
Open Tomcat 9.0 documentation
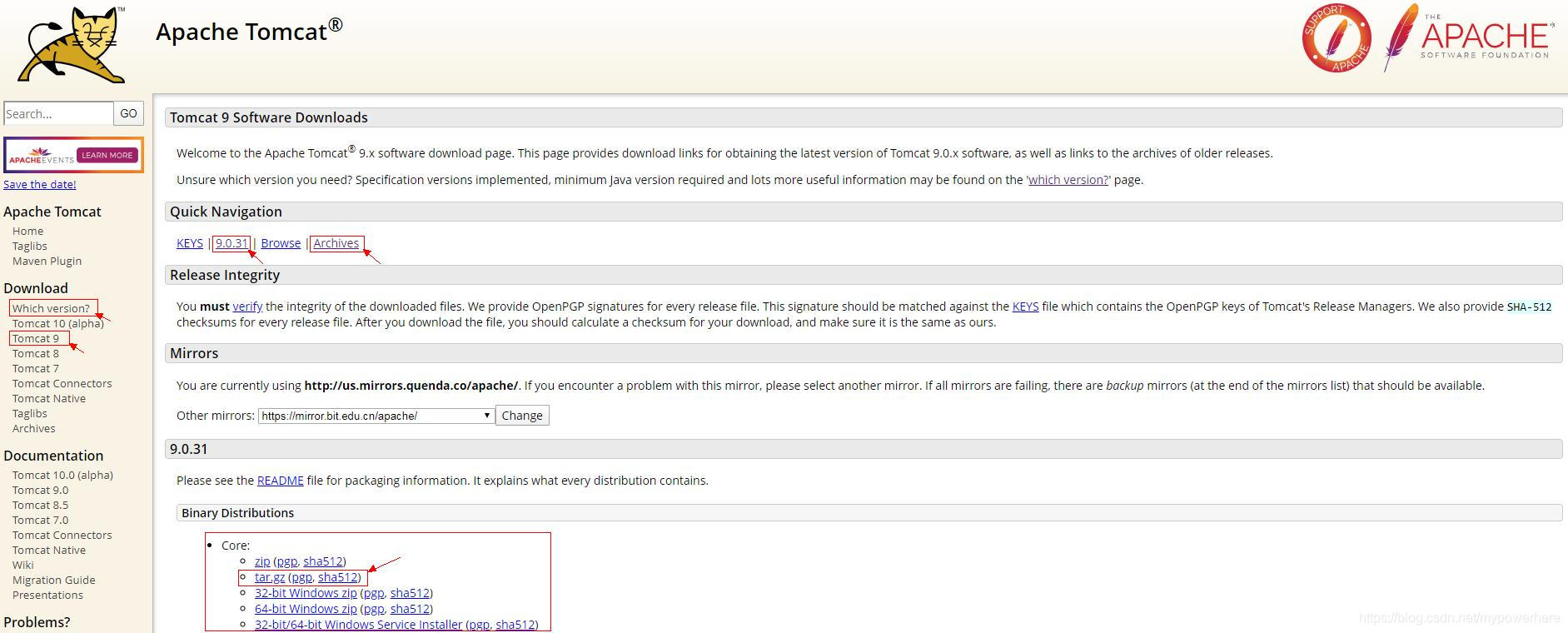(41, 490)
